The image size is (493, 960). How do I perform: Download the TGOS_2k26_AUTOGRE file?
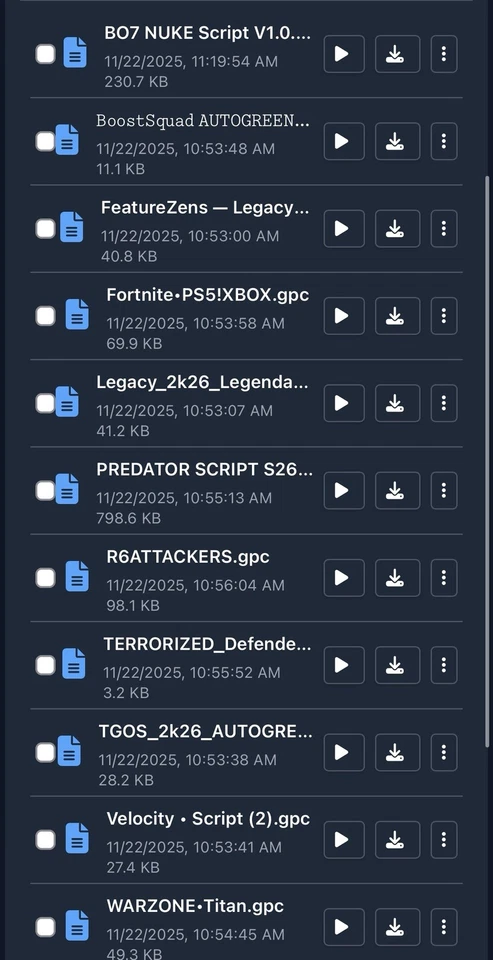click(x=397, y=752)
